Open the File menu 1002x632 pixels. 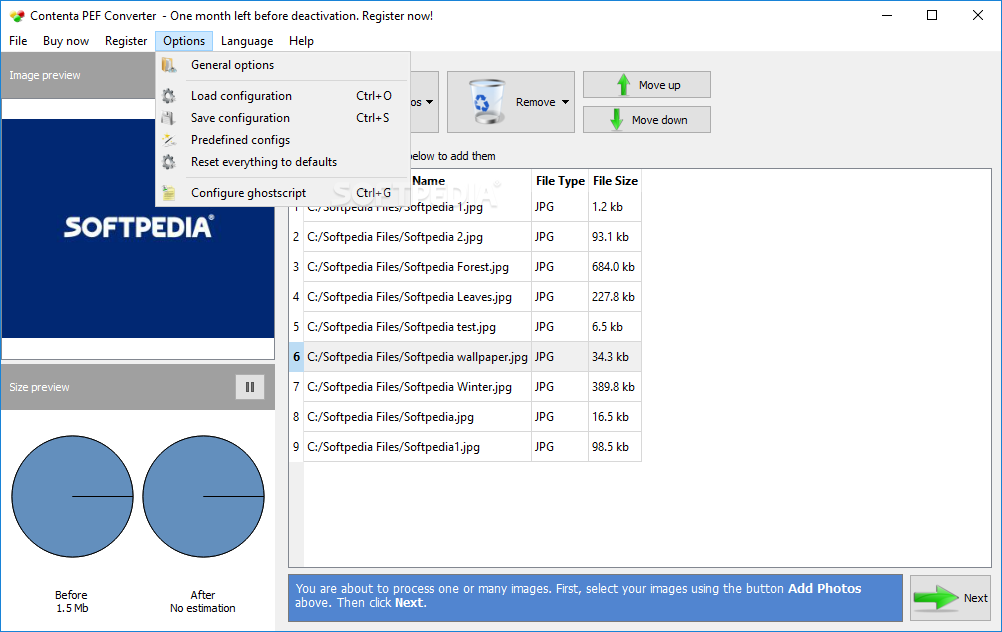[18, 41]
